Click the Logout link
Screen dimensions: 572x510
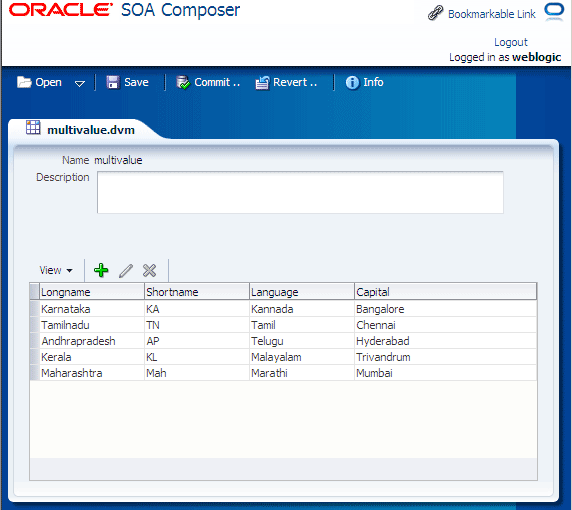[511, 42]
